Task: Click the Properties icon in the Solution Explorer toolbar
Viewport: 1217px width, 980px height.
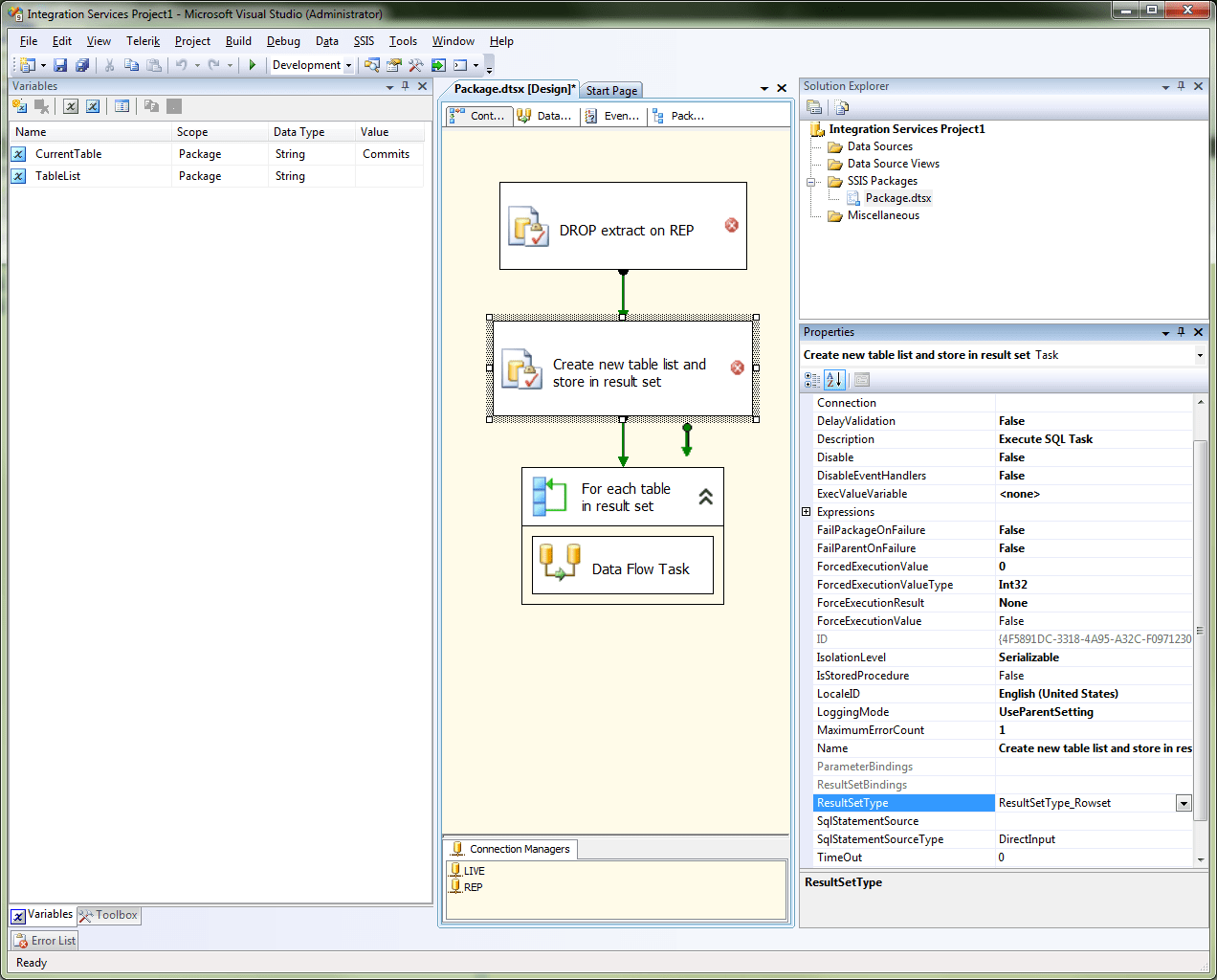Action: tap(814, 107)
